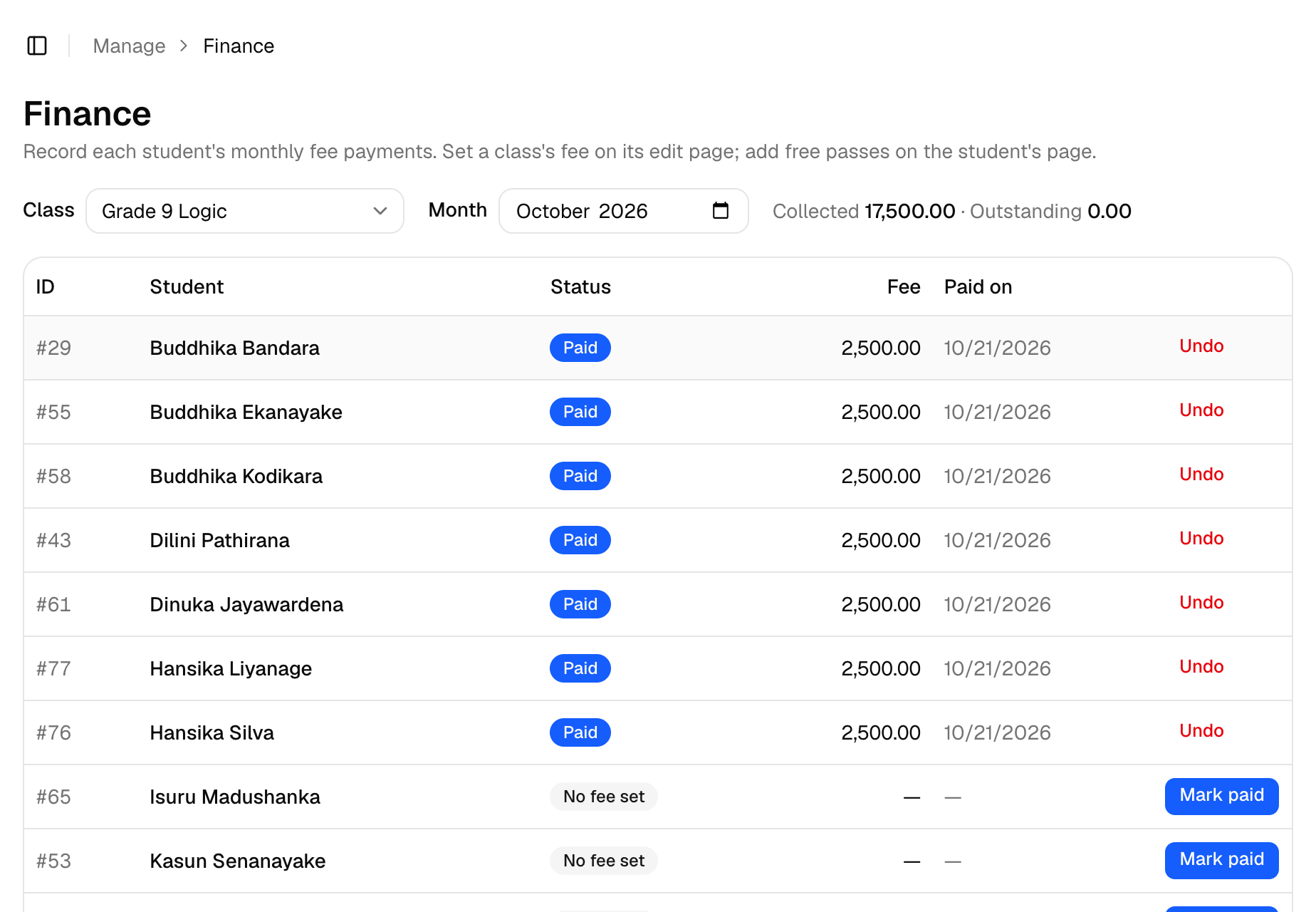Select student name Kasun Senanayake
1316x912 pixels.
tap(238, 861)
